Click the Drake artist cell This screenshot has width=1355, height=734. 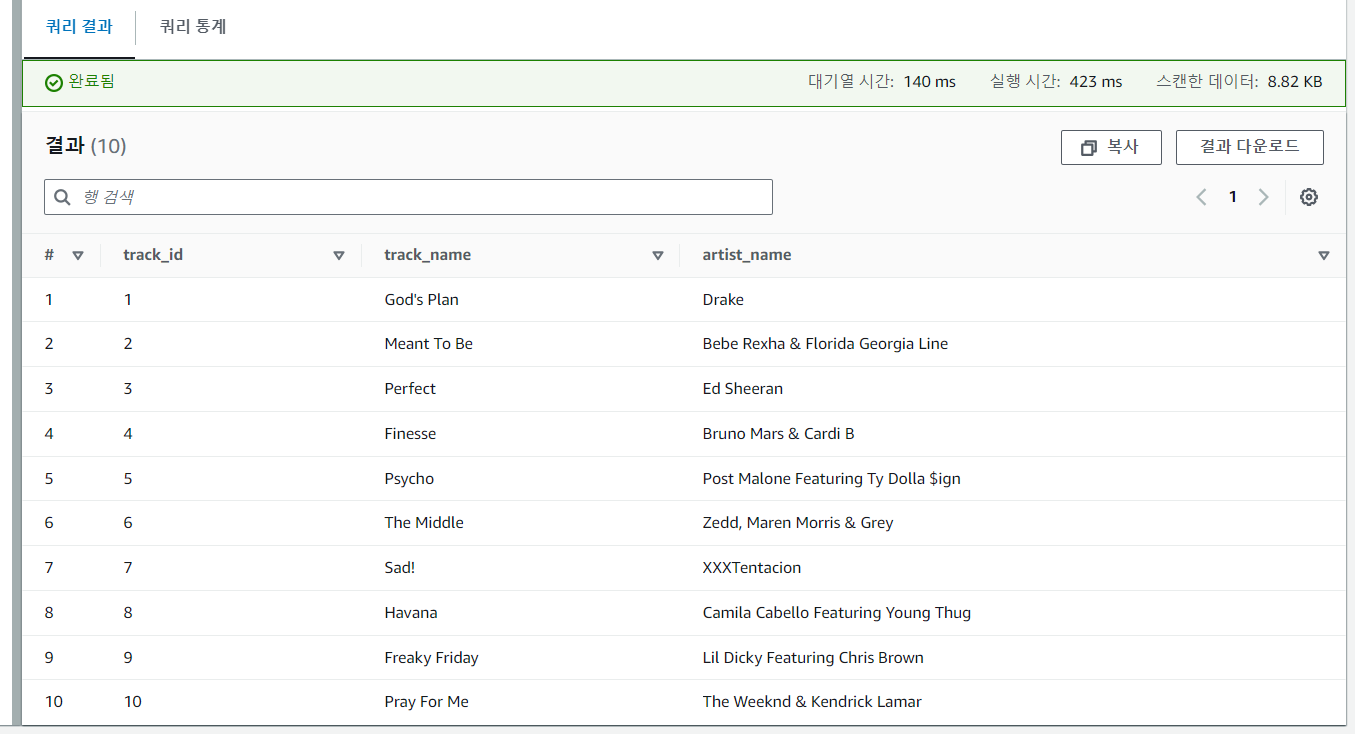tap(723, 300)
